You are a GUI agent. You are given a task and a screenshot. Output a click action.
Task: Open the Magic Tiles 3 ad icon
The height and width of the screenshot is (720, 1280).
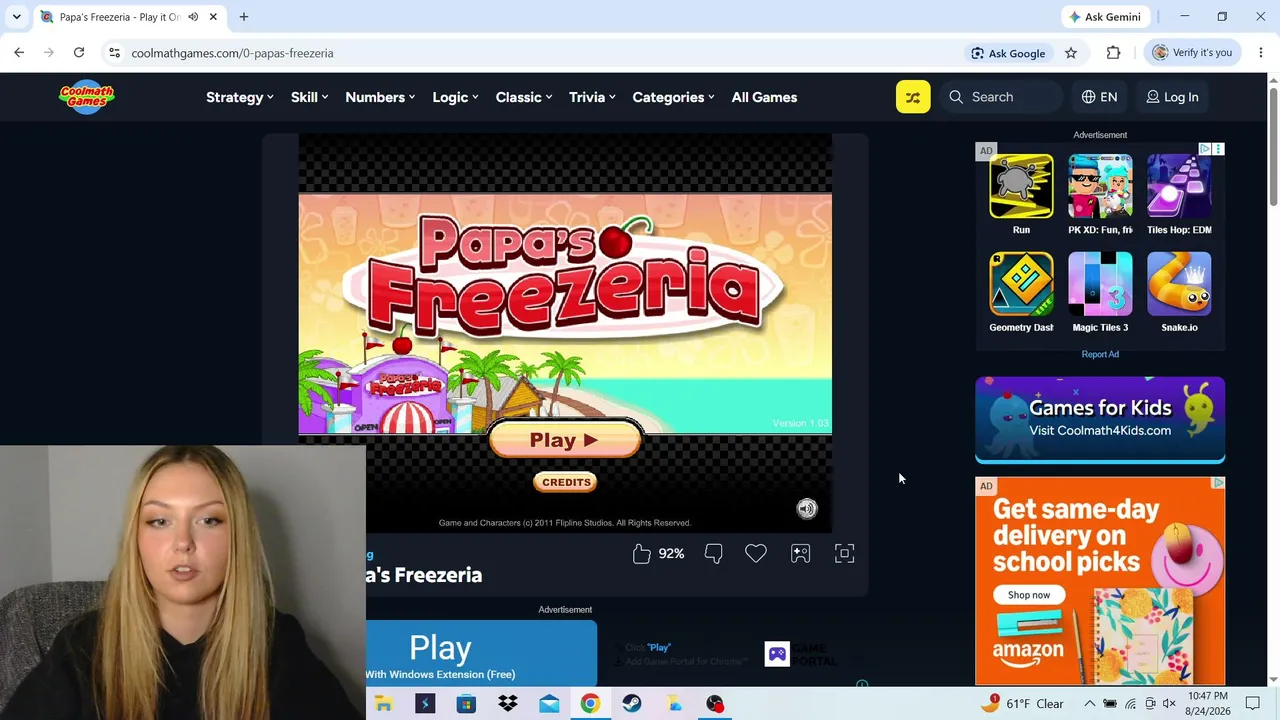point(1100,284)
